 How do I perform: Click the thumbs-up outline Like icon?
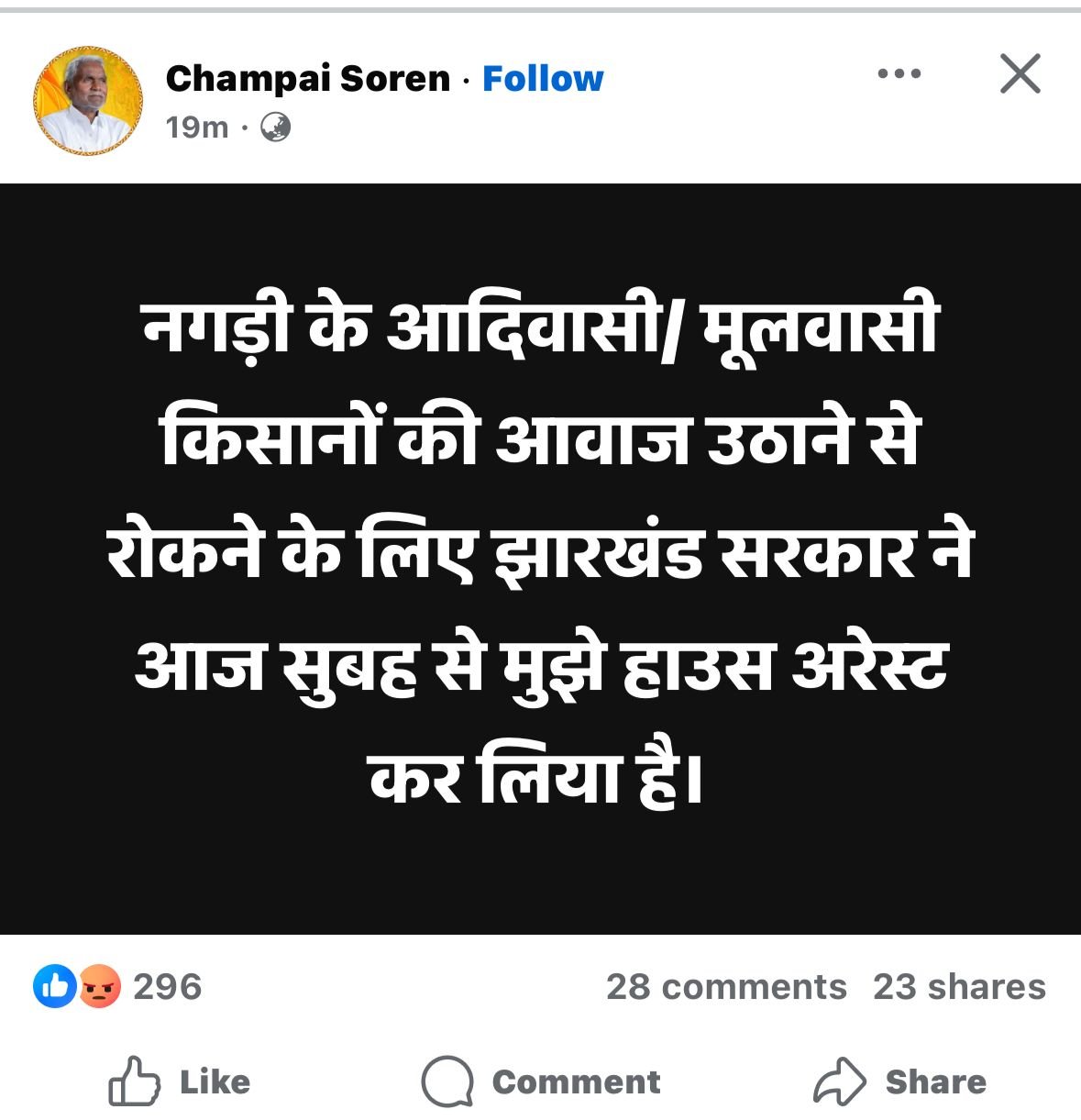click(x=134, y=1081)
